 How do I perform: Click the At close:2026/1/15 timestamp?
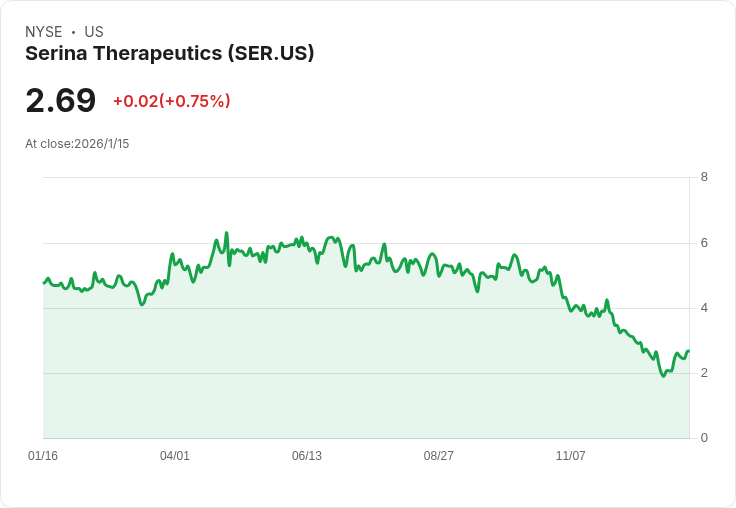[77, 144]
